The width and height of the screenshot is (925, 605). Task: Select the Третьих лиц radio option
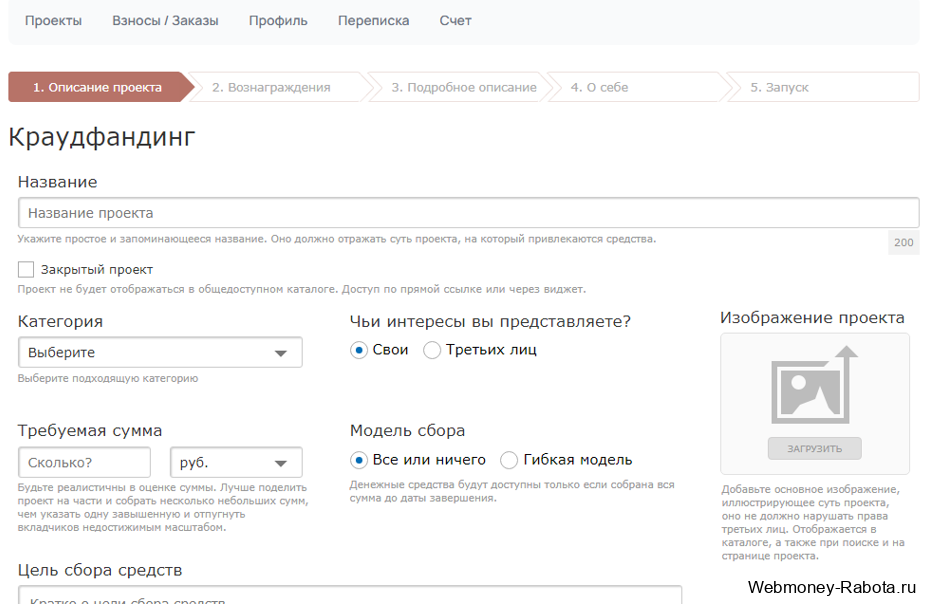[432, 350]
